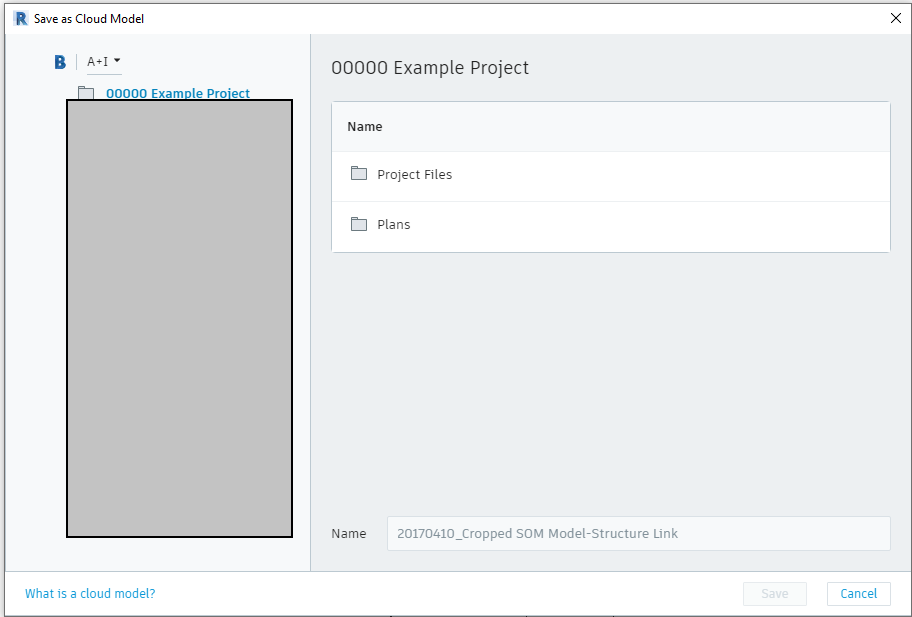Click the Cancel button

(858, 594)
